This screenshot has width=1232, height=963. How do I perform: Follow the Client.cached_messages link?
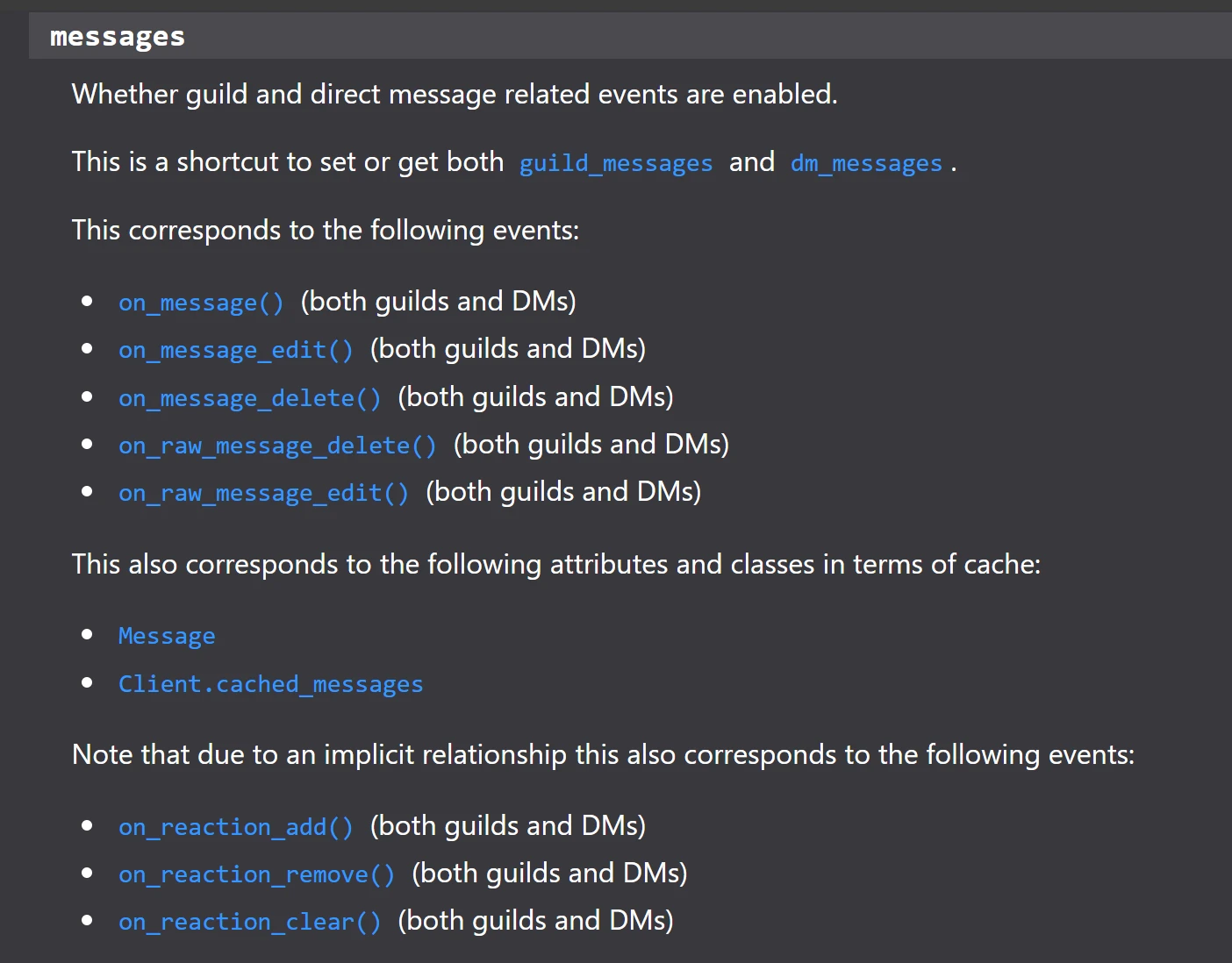[270, 684]
